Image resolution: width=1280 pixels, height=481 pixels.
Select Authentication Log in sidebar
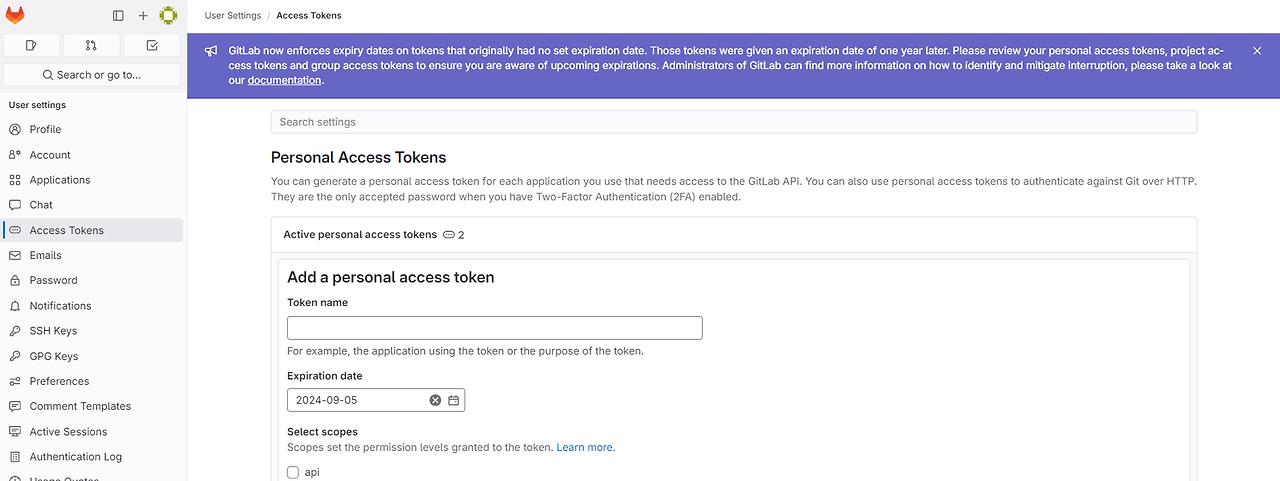pos(92,457)
